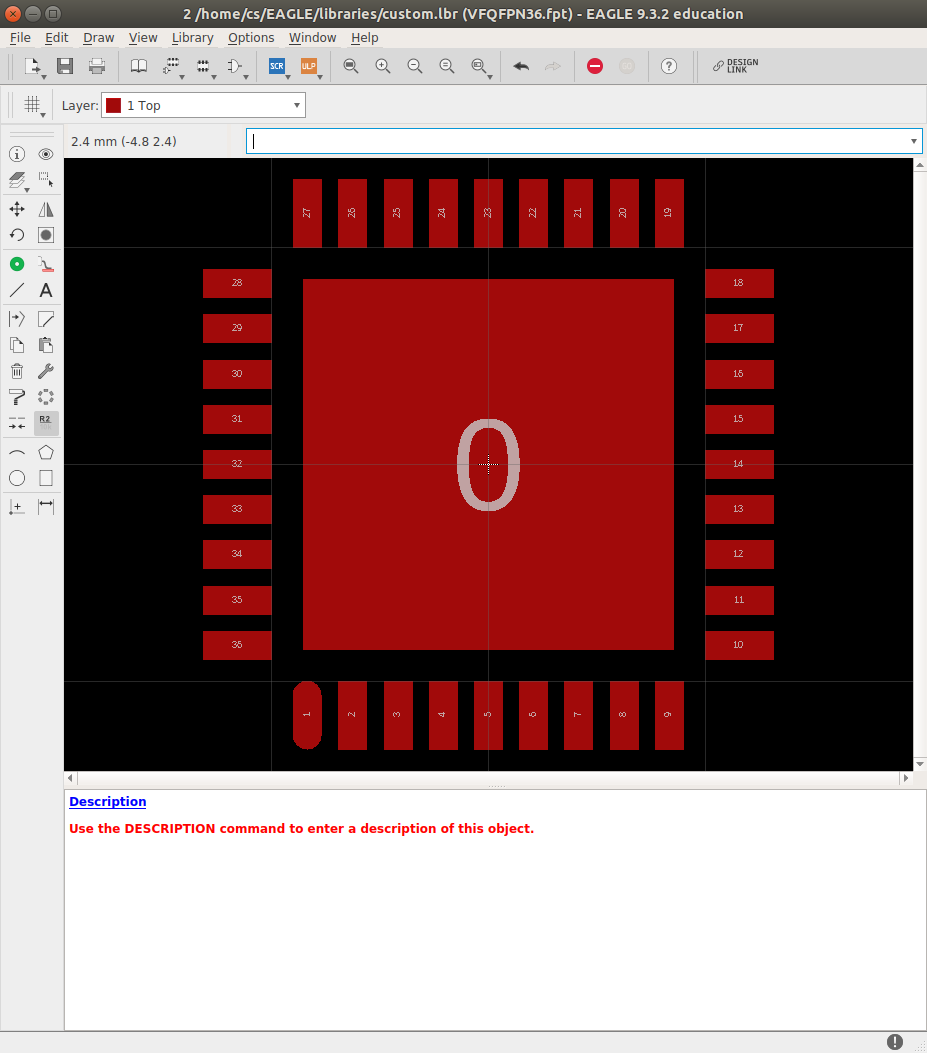Open library table of contents book icon
The image size is (927, 1053).
(x=139, y=66)
